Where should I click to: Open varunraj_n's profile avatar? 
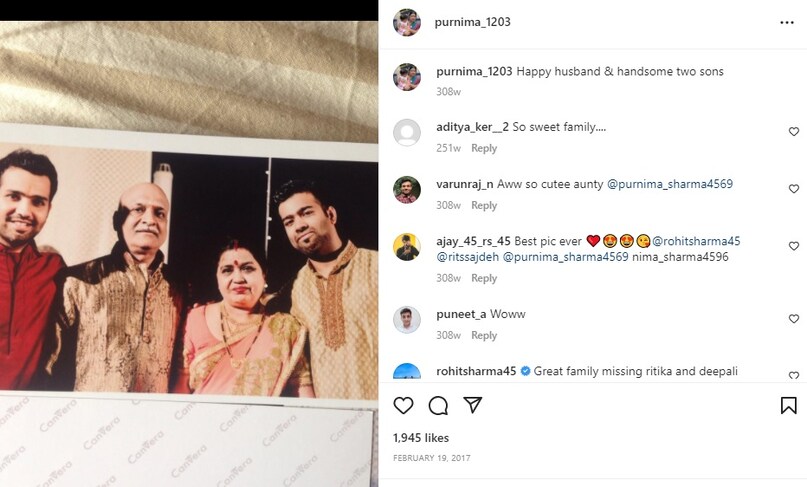coord(407,189)
